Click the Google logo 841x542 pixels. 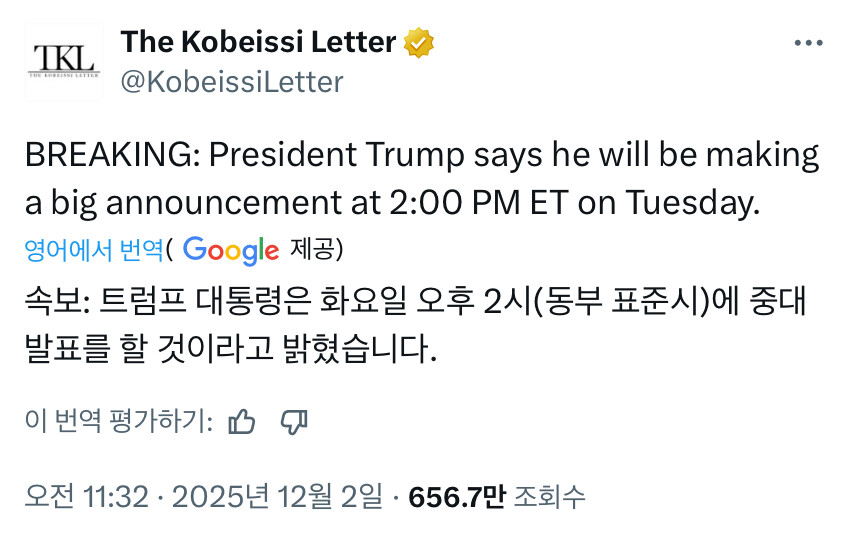(231, 249)
